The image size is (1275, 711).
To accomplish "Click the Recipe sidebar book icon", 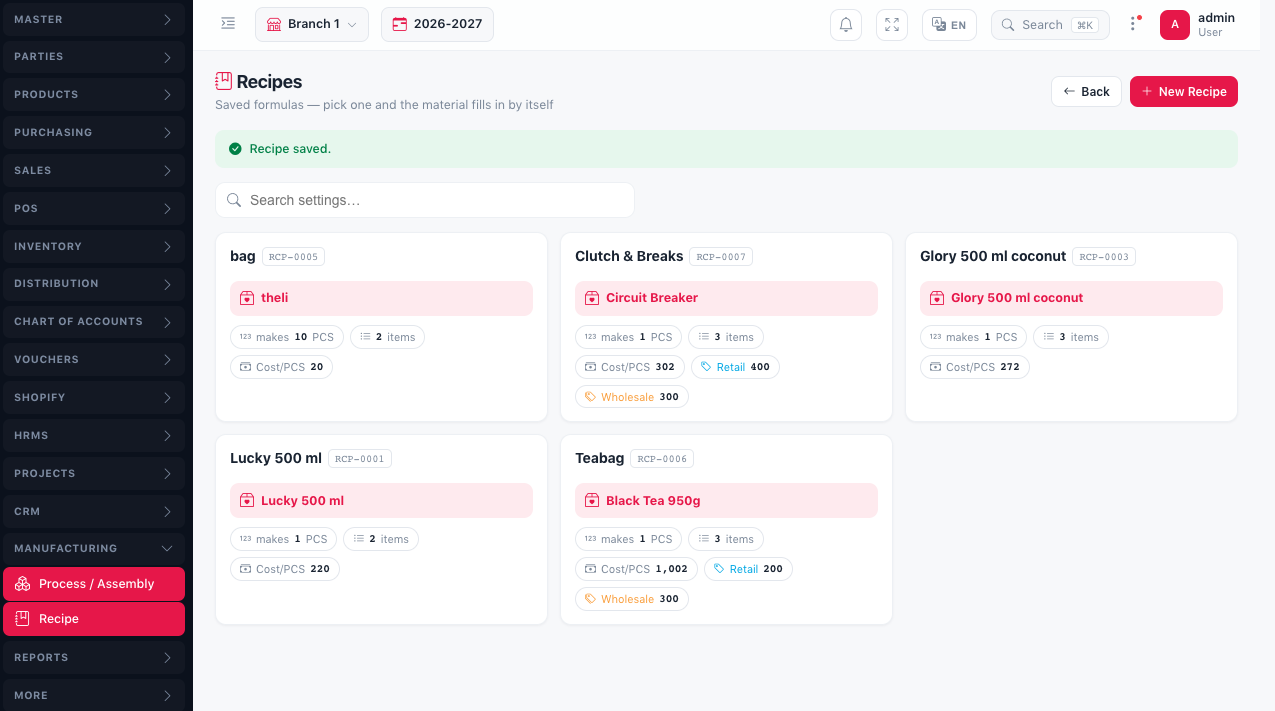I will coord(22,619).
